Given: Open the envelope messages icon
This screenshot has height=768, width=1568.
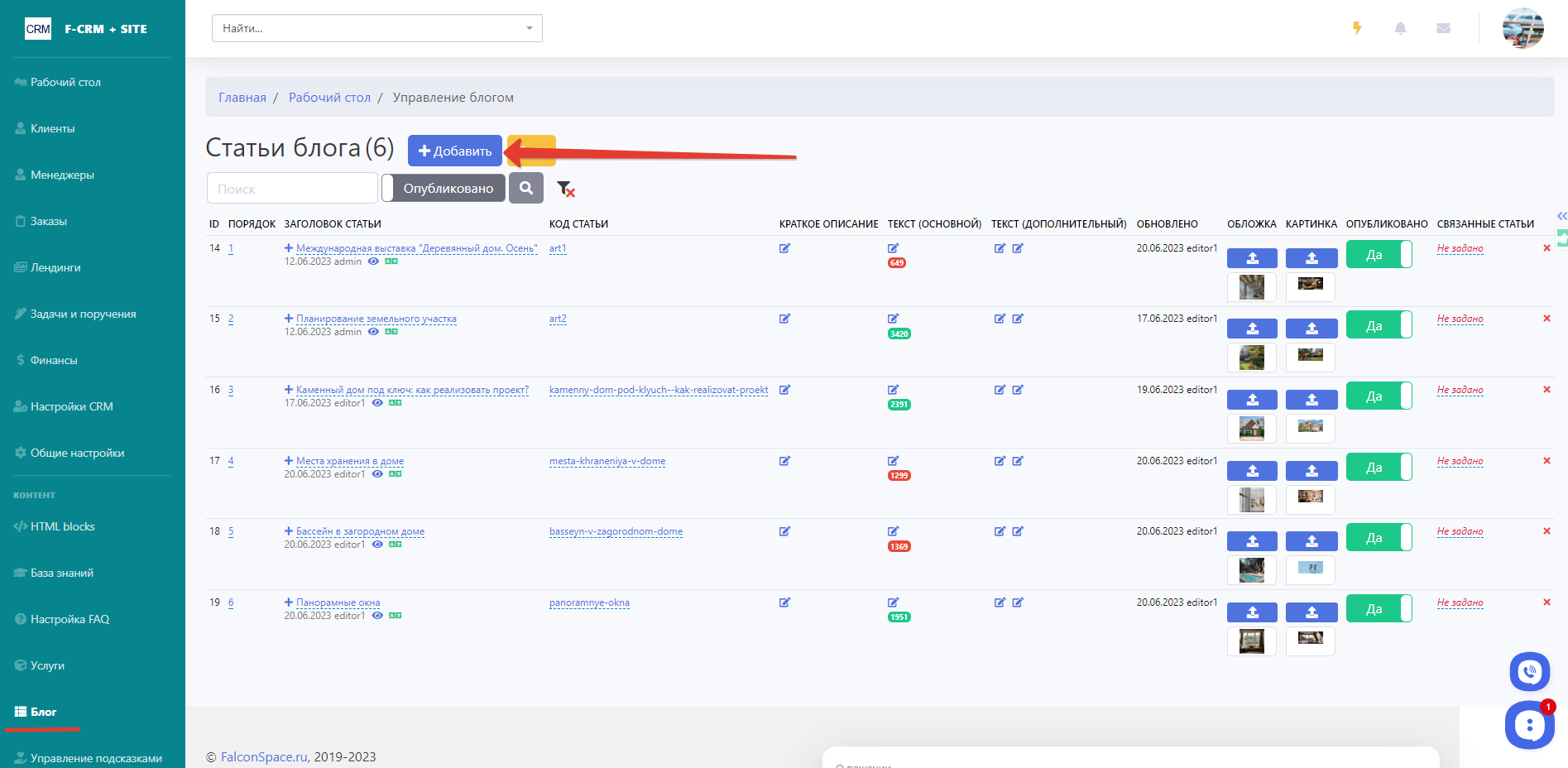Looking at the screenshot, I should tap(1443, 28).
